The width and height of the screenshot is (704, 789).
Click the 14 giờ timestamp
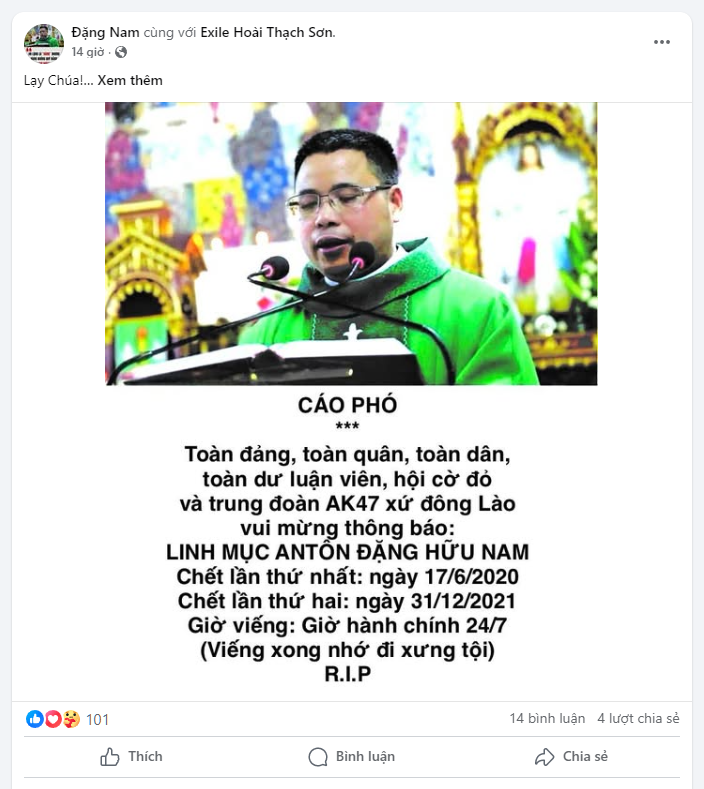(88, 52)
